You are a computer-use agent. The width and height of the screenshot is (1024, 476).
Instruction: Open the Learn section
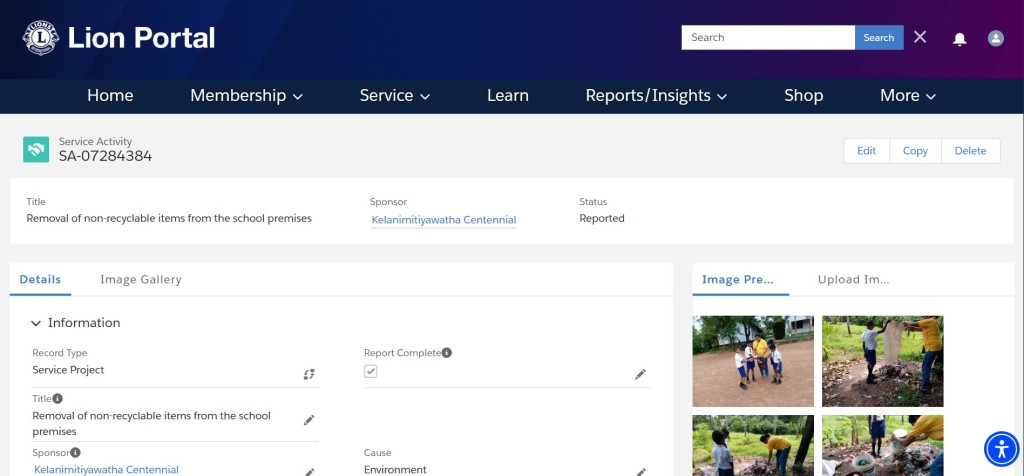tap(507, 95)
